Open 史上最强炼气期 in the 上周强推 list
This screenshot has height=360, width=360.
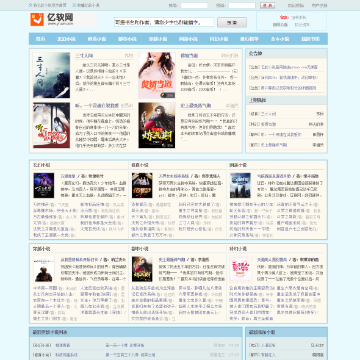coord(274,145)
